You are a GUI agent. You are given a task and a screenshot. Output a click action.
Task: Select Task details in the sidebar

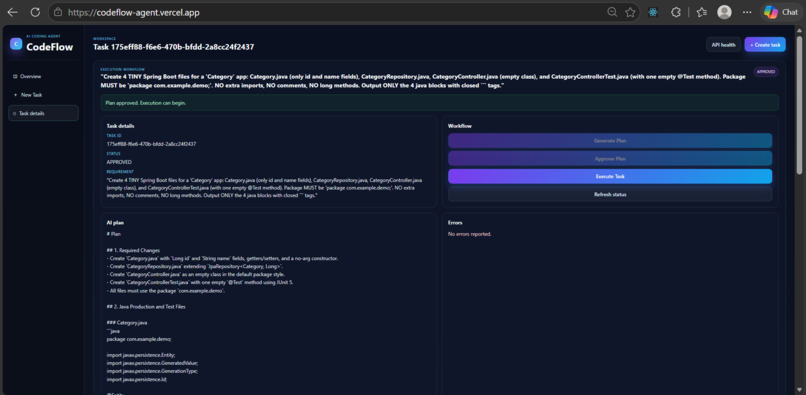(x=43, y=113)
